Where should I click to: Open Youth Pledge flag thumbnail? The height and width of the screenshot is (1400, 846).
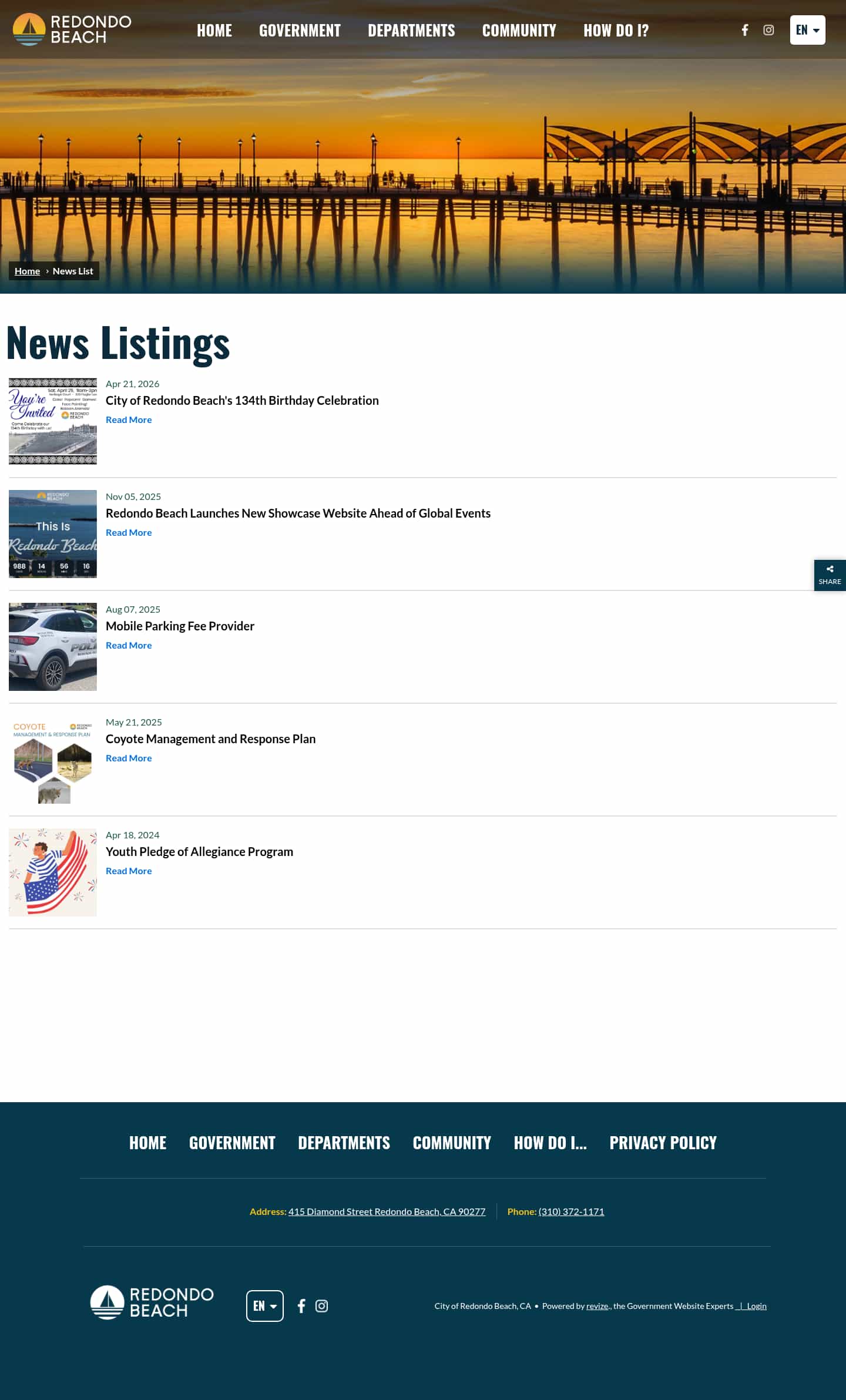coord(53,872)
